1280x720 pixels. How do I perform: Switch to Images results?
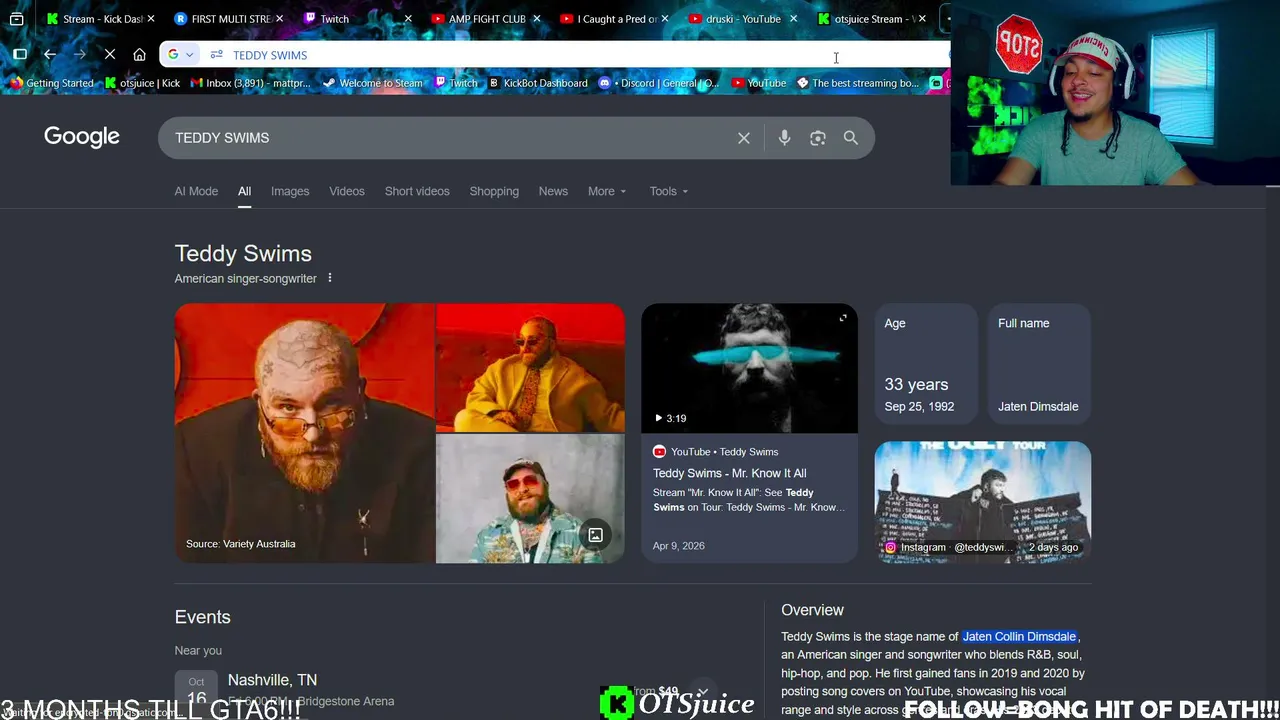pyautogui.click(x=290, y=191)
